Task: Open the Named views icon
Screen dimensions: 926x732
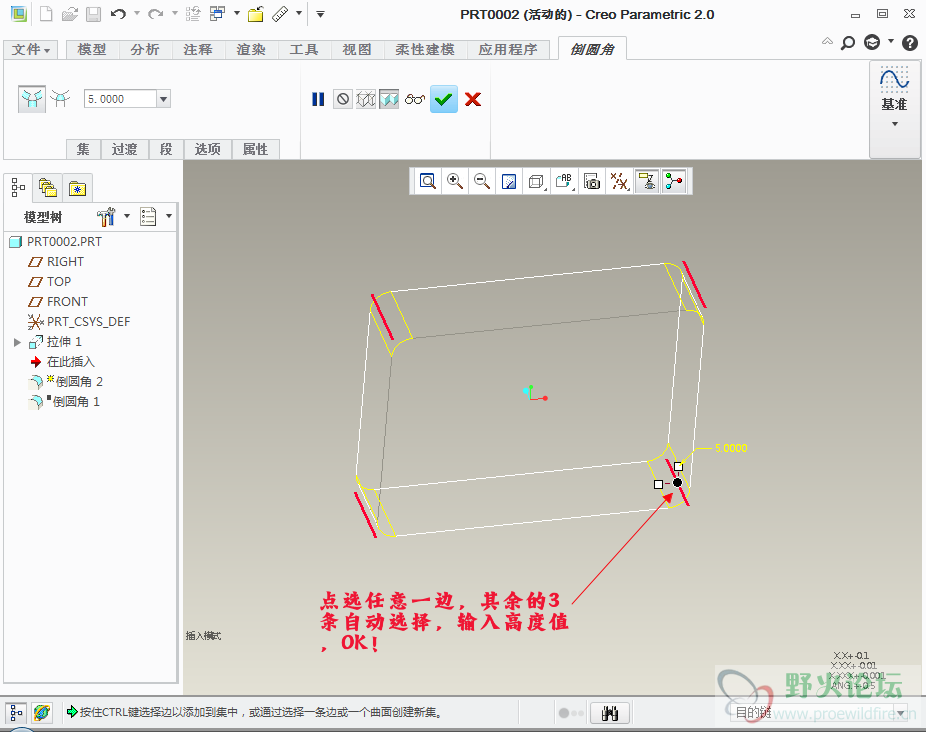Action: [564, 181]
